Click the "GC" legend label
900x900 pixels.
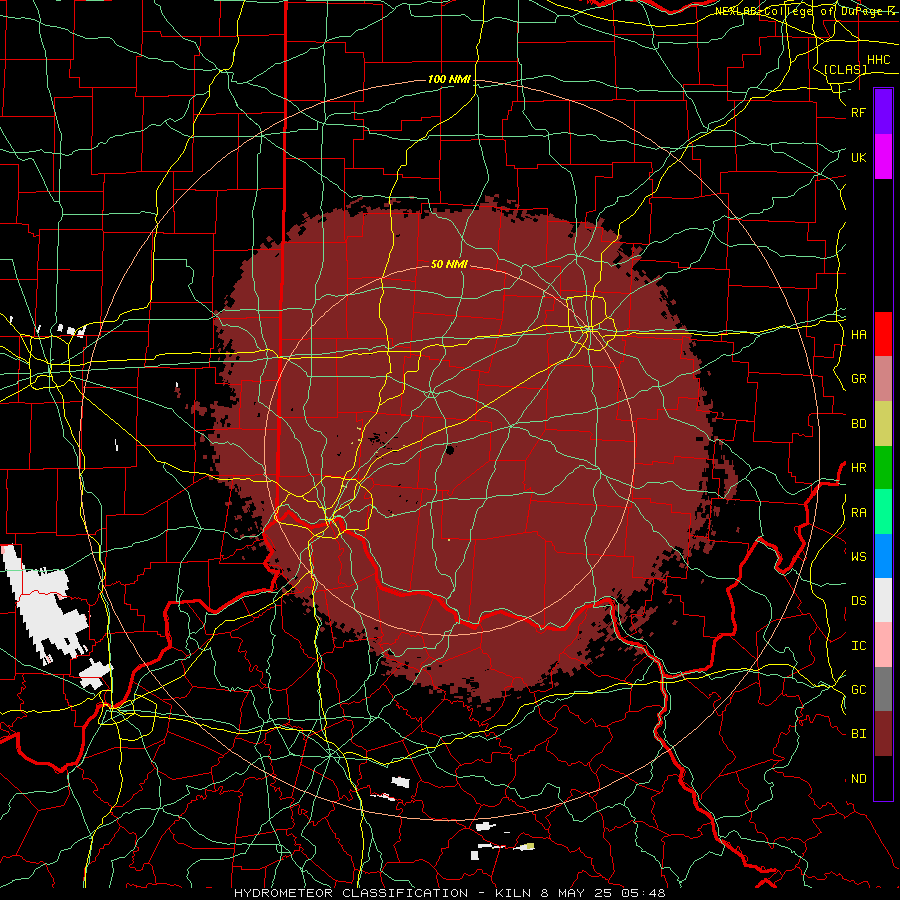tap(858, 690)
